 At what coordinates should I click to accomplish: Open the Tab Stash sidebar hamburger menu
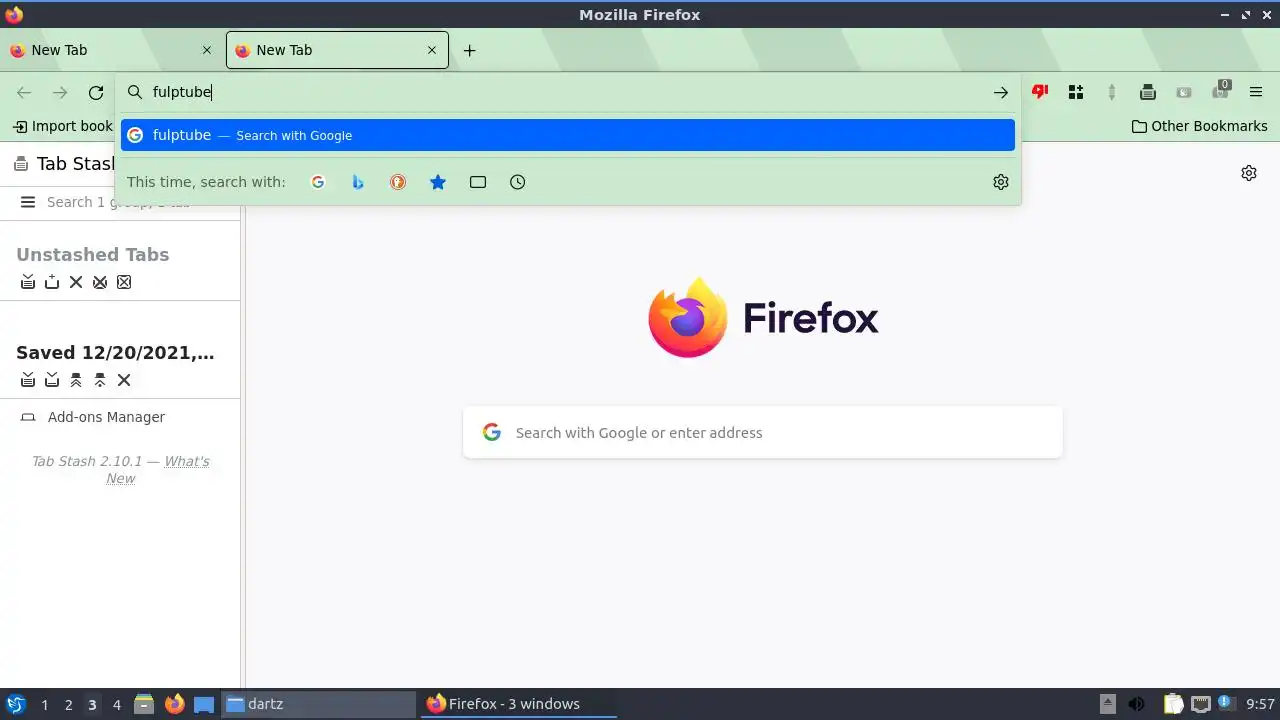click(x=28, y=202)
